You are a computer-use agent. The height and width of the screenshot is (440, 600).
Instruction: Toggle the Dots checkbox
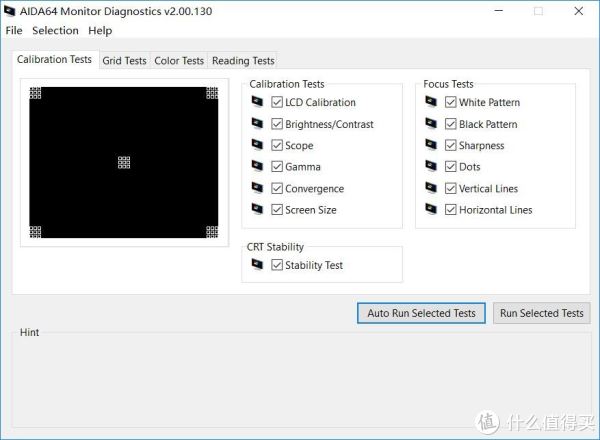(x=450, y=167)
